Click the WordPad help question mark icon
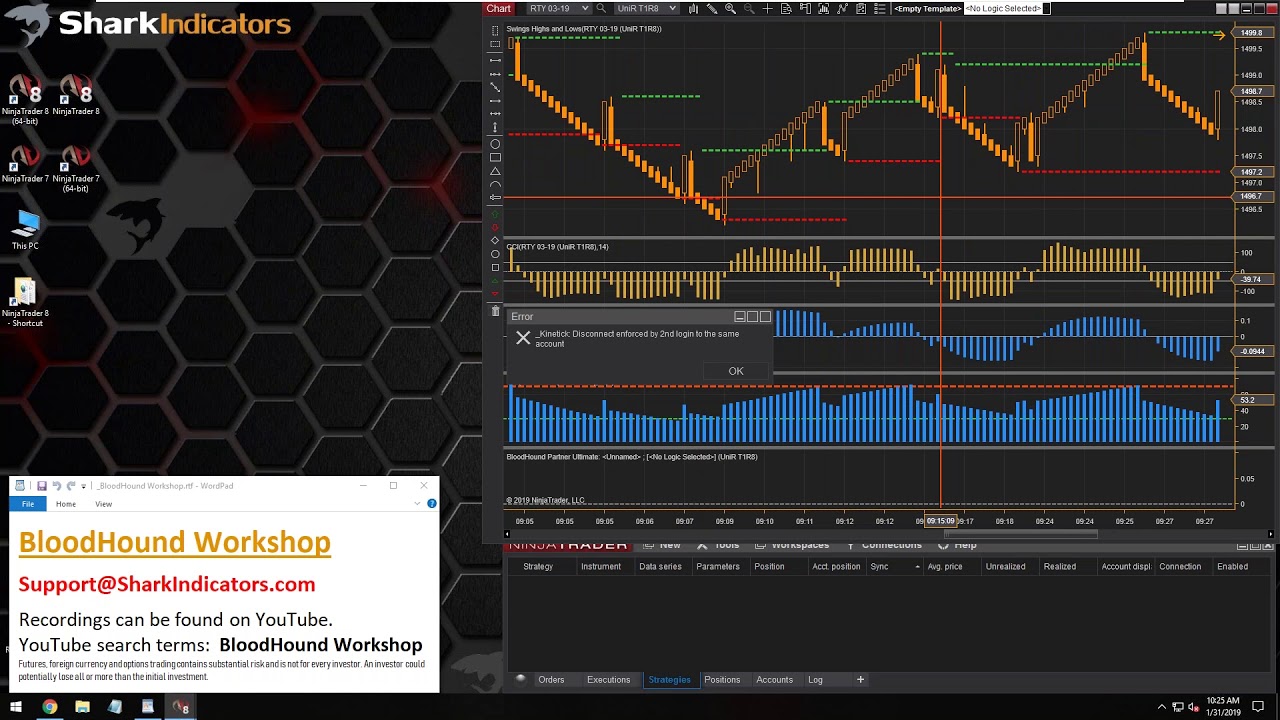Image resolution: width=1280 pixels, height=720 pixels. 431,503
